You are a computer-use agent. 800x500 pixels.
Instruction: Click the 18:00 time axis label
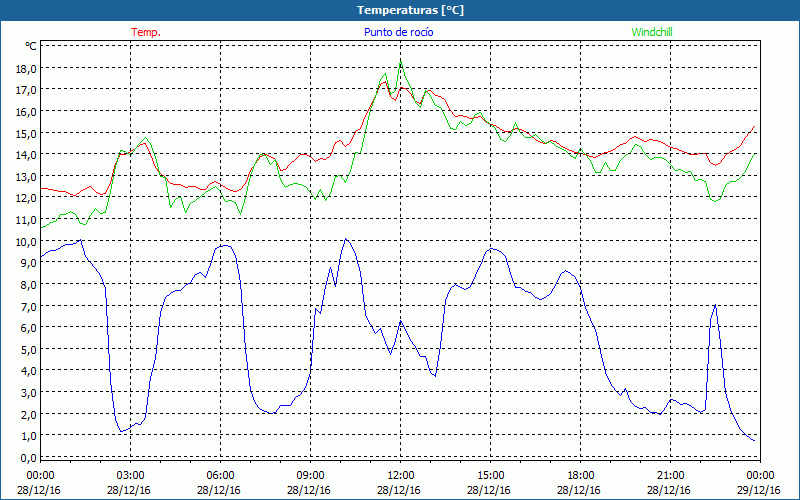tap(581, 476)
